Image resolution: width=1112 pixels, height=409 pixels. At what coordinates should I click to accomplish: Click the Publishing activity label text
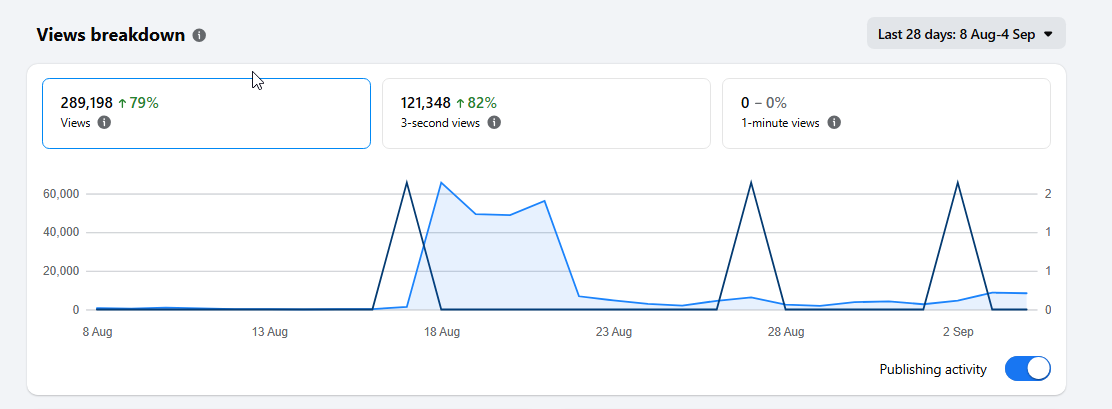(x=933, y=369)
